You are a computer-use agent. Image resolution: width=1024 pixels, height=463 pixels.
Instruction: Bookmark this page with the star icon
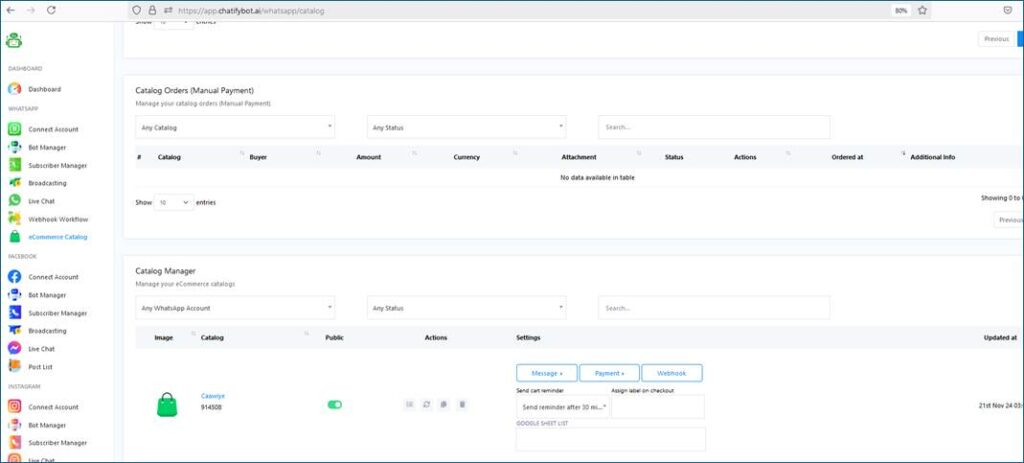pos(922,10)
